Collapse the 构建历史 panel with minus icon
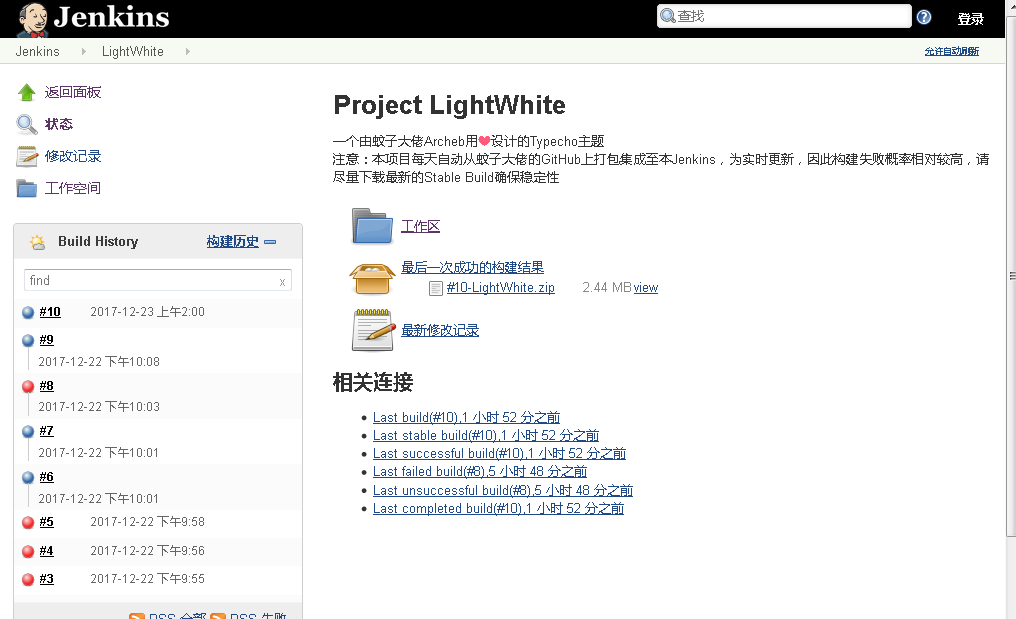This screenshot has height=619, width=1016. pyautogui.click(x=270, y=242)
